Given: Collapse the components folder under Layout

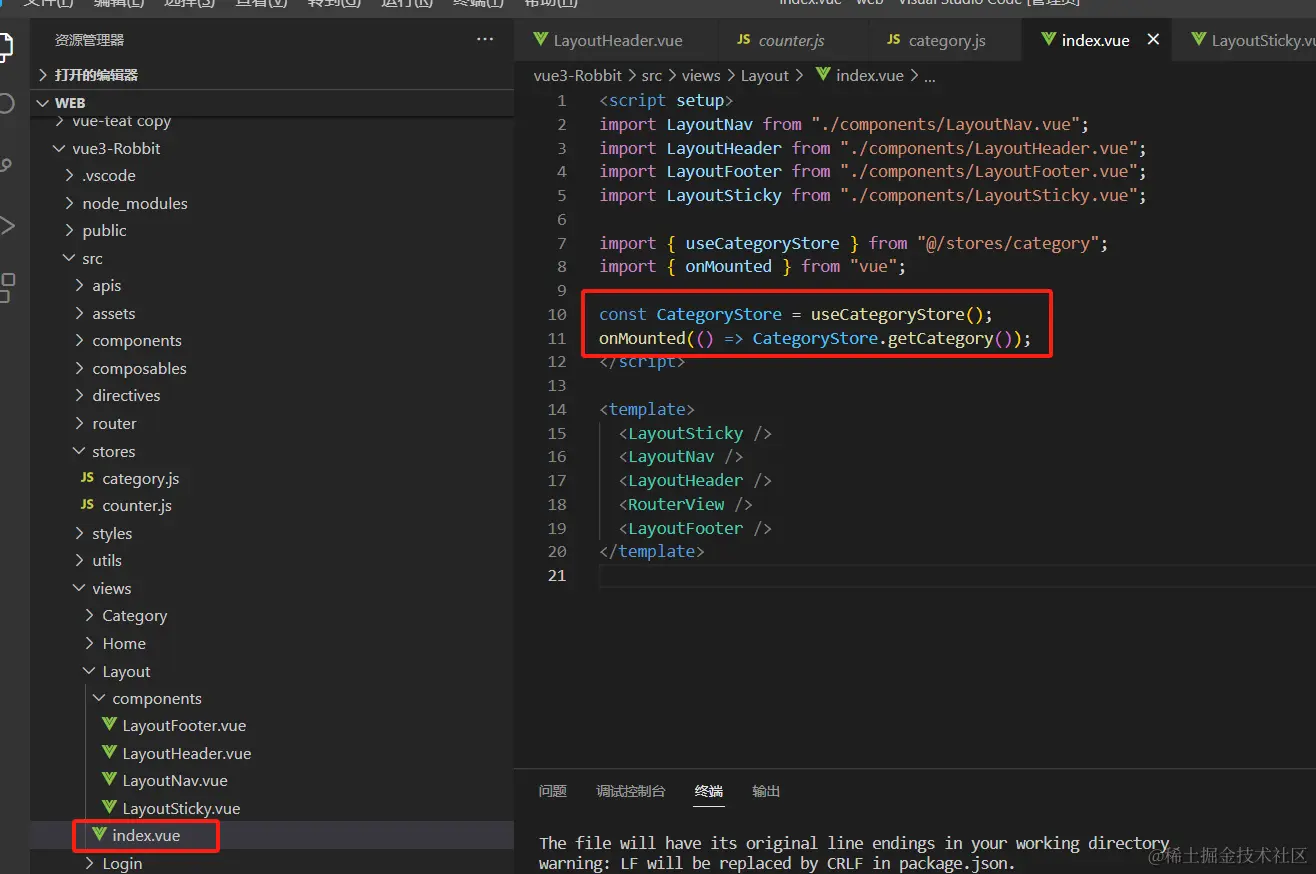Looking at the screenshot, I should click(99, 698).
